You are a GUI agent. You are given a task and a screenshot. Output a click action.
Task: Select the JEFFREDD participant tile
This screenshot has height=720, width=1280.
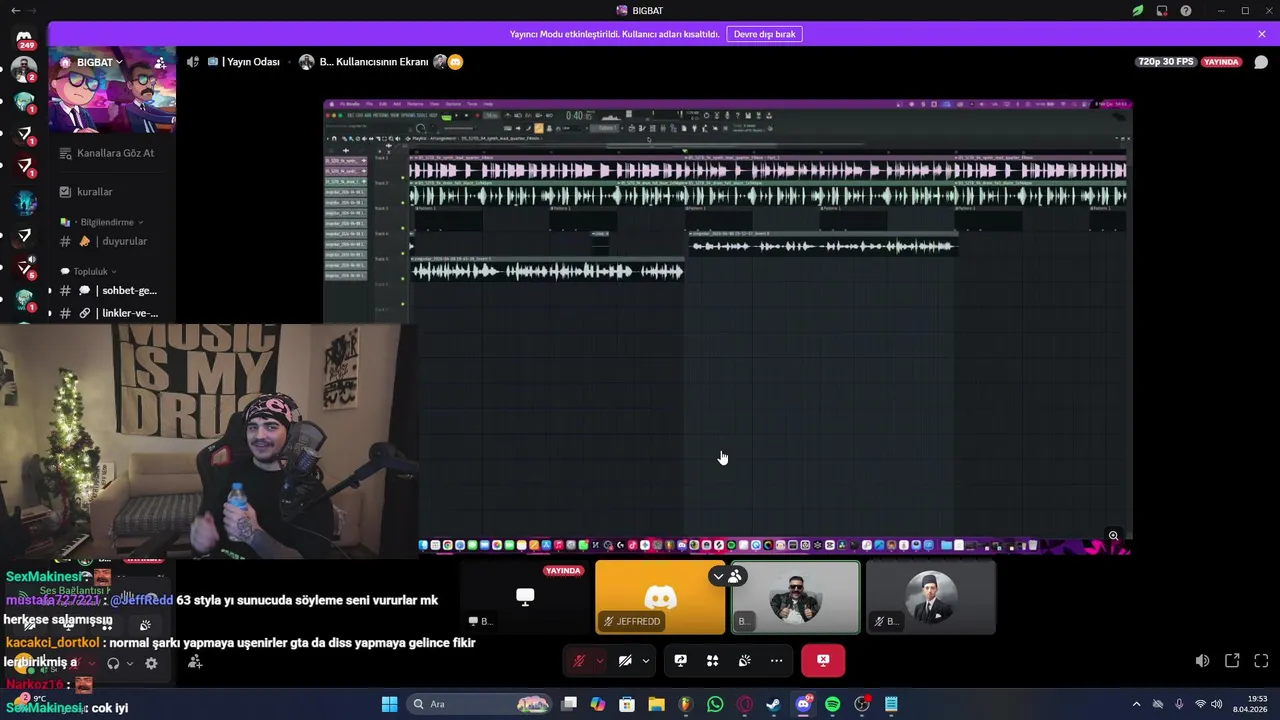[660, 597]
